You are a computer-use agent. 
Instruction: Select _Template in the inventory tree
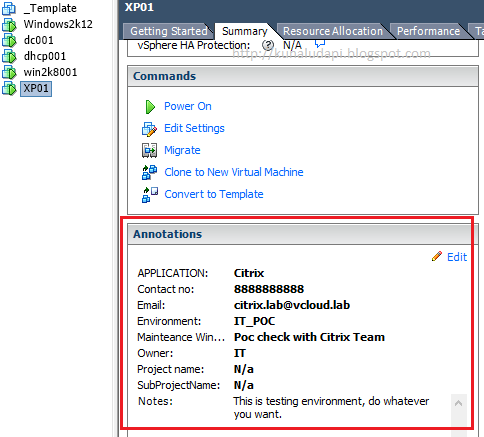click(x=50, y=8)
